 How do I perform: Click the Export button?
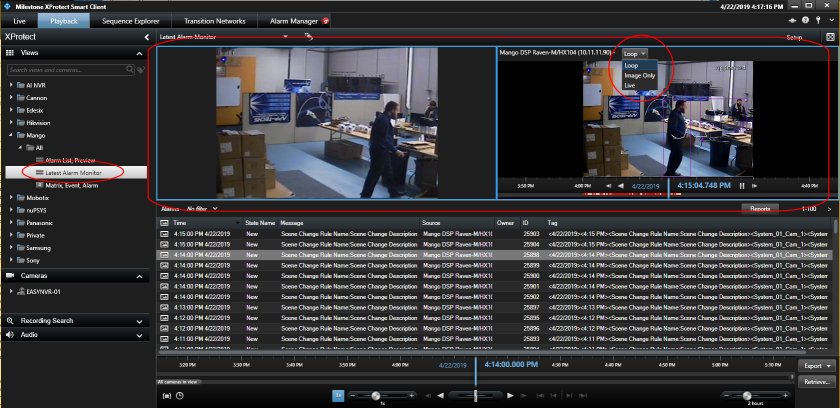coord(817,366)
